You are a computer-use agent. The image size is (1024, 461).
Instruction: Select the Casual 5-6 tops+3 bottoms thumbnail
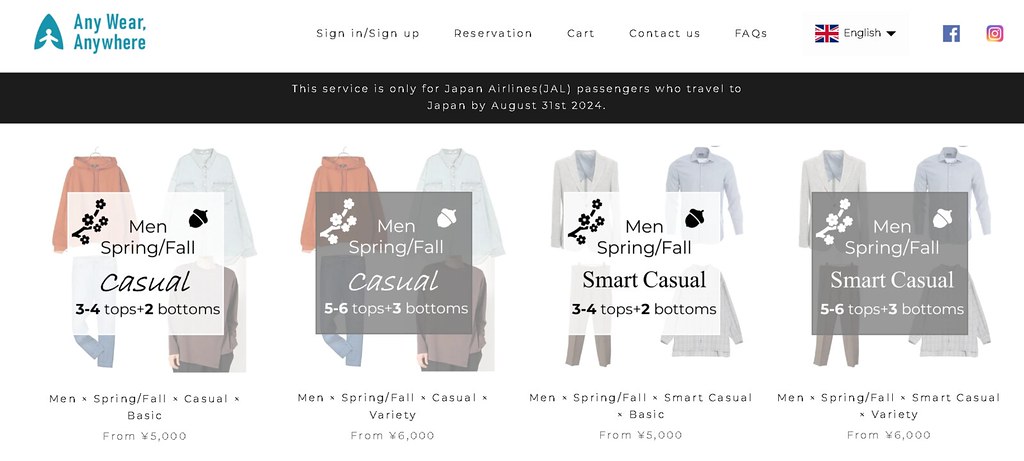click(x=393, y=260)
